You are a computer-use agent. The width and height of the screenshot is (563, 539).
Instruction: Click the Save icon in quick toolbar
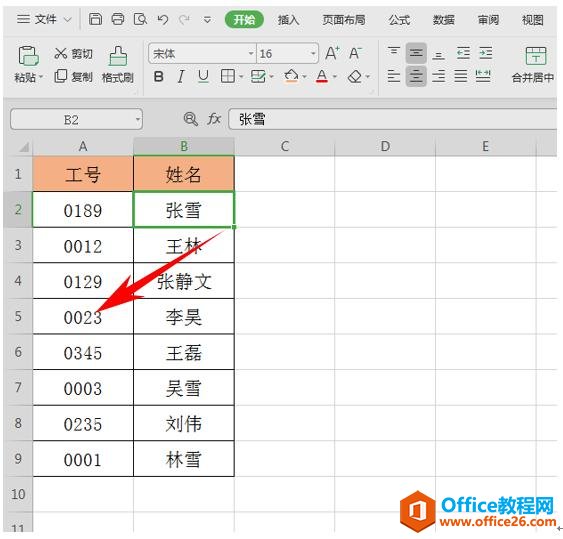point(95,19)
